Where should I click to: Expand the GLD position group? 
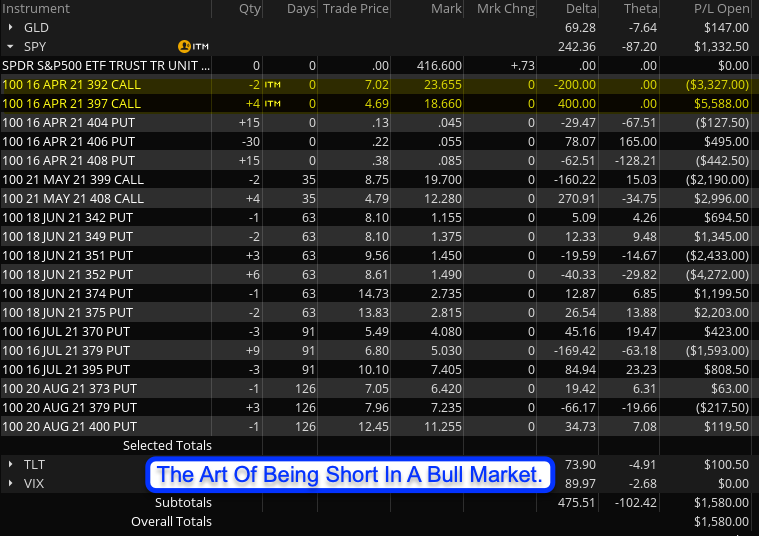pyautogui.click(x=10, y=28)
